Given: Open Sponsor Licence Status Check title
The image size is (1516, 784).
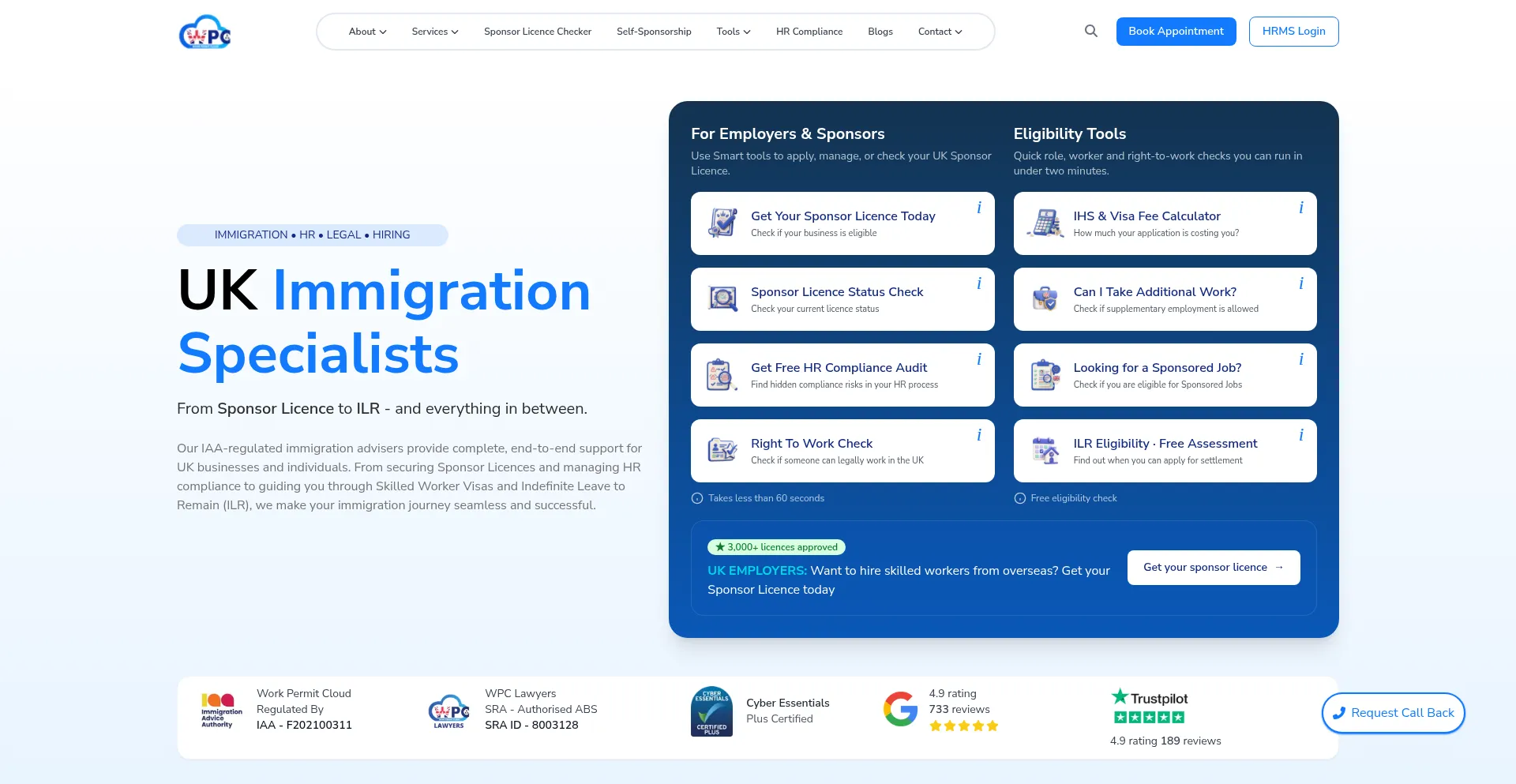Looking at the screenshot, I should [837, 292].
